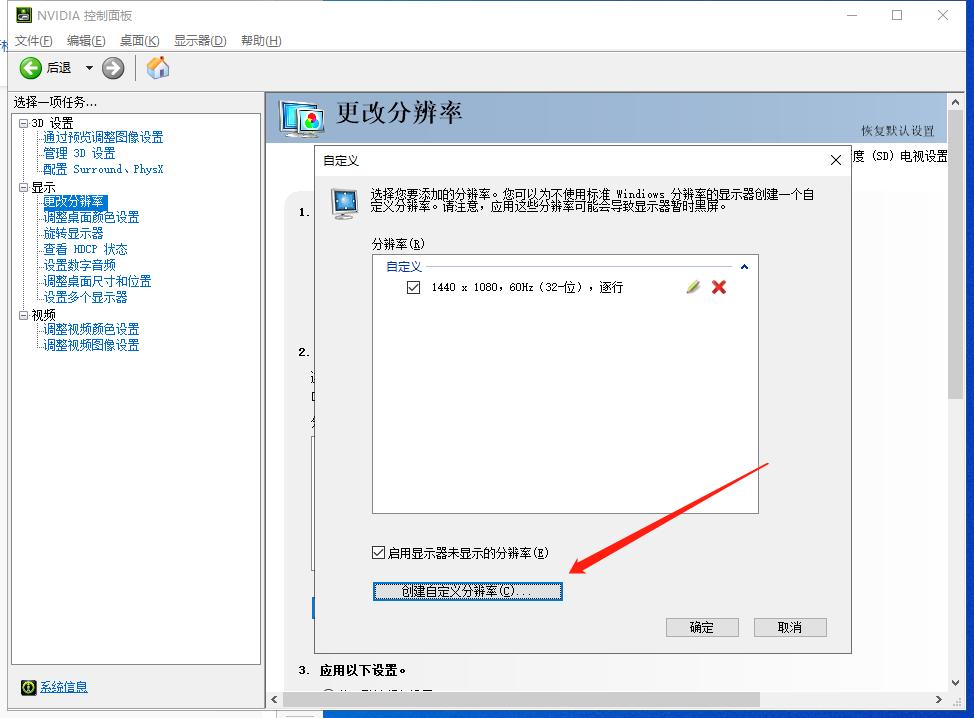The image size is (974, 718).
Task: Confirm the dialog with 确定
Action: click(702, 627)
